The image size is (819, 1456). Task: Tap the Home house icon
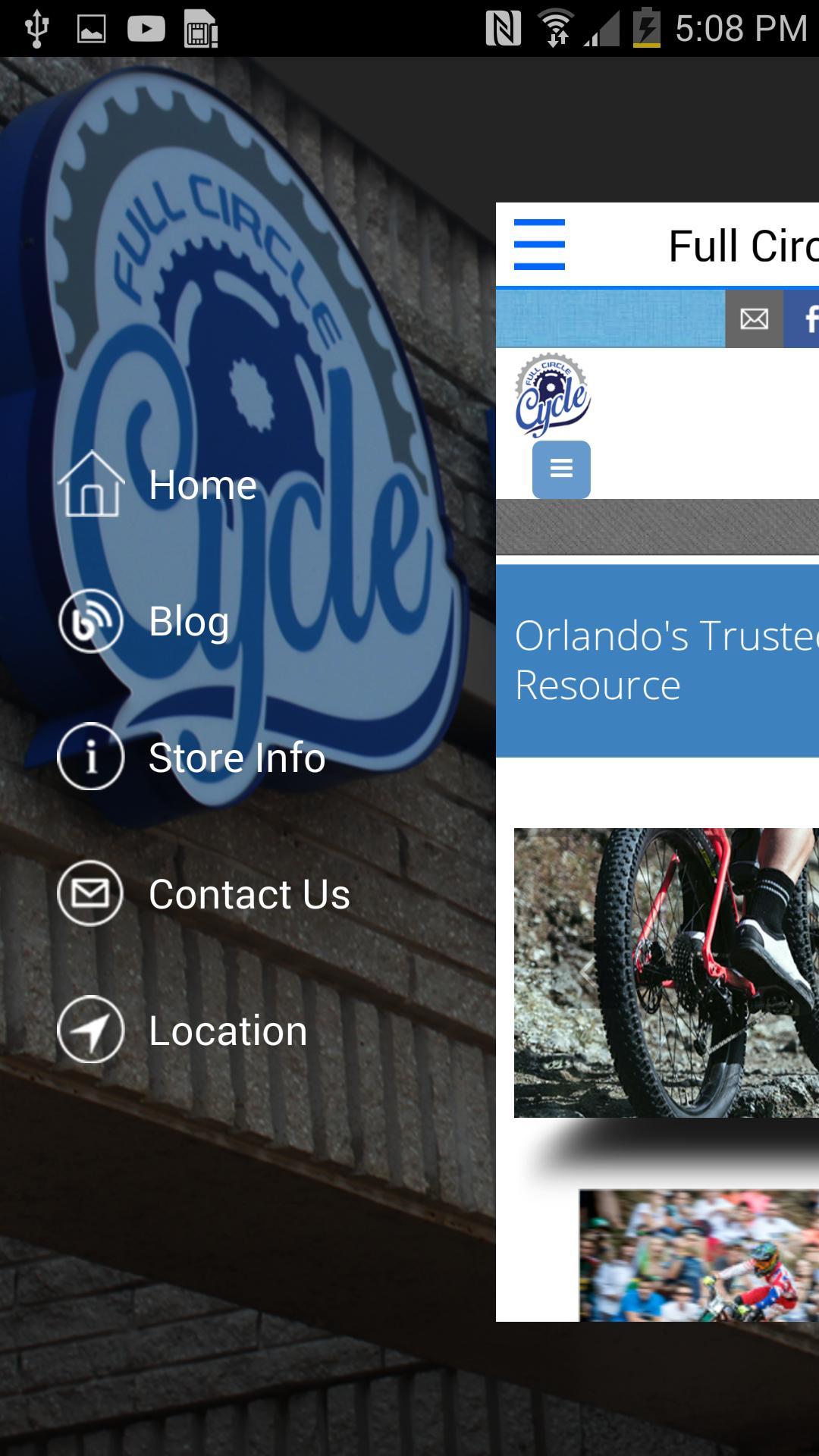click(x=91, y=484)
